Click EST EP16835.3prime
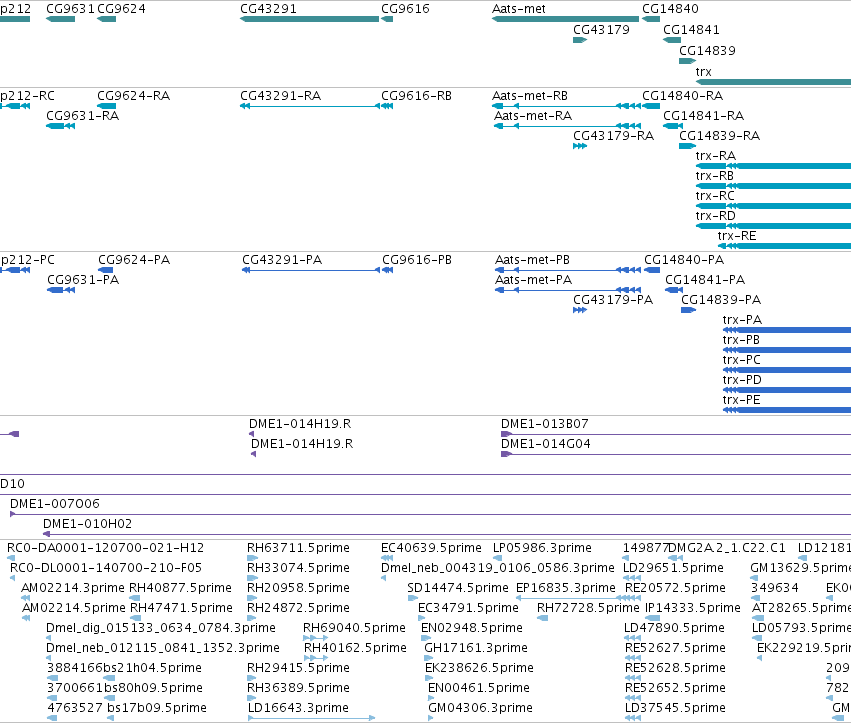851x723 pixels. (566, 588)
